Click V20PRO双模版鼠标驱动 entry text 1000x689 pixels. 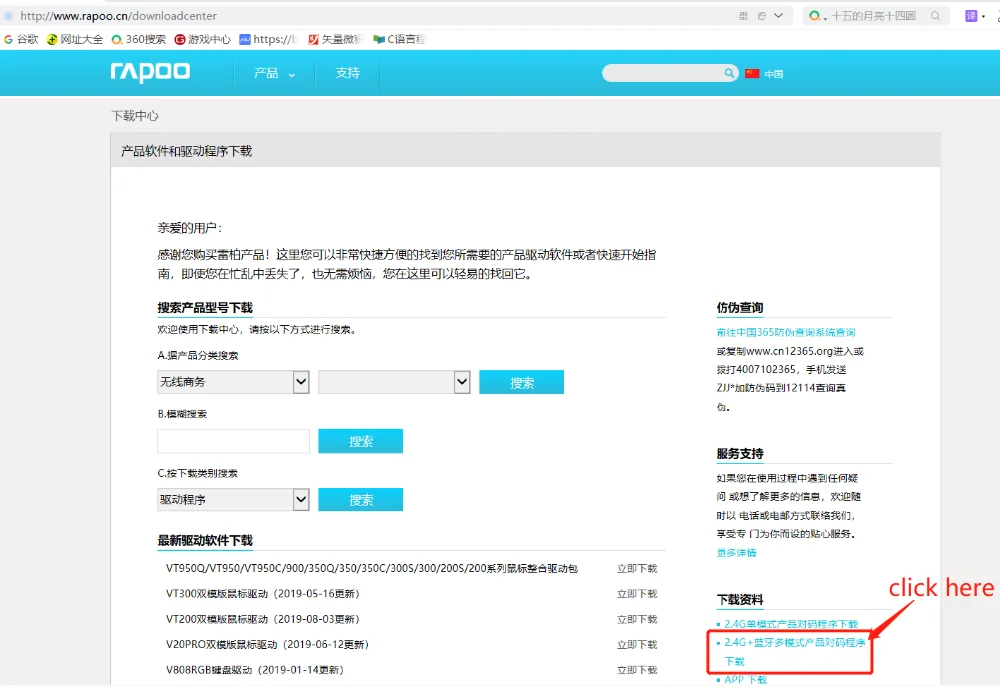267,645
